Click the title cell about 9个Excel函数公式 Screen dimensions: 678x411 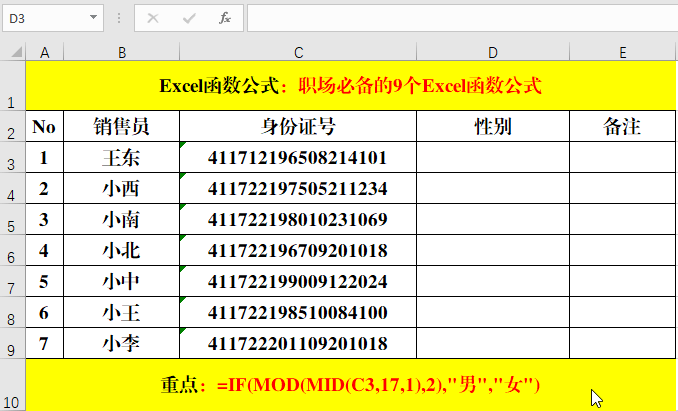tap(351, 86)
